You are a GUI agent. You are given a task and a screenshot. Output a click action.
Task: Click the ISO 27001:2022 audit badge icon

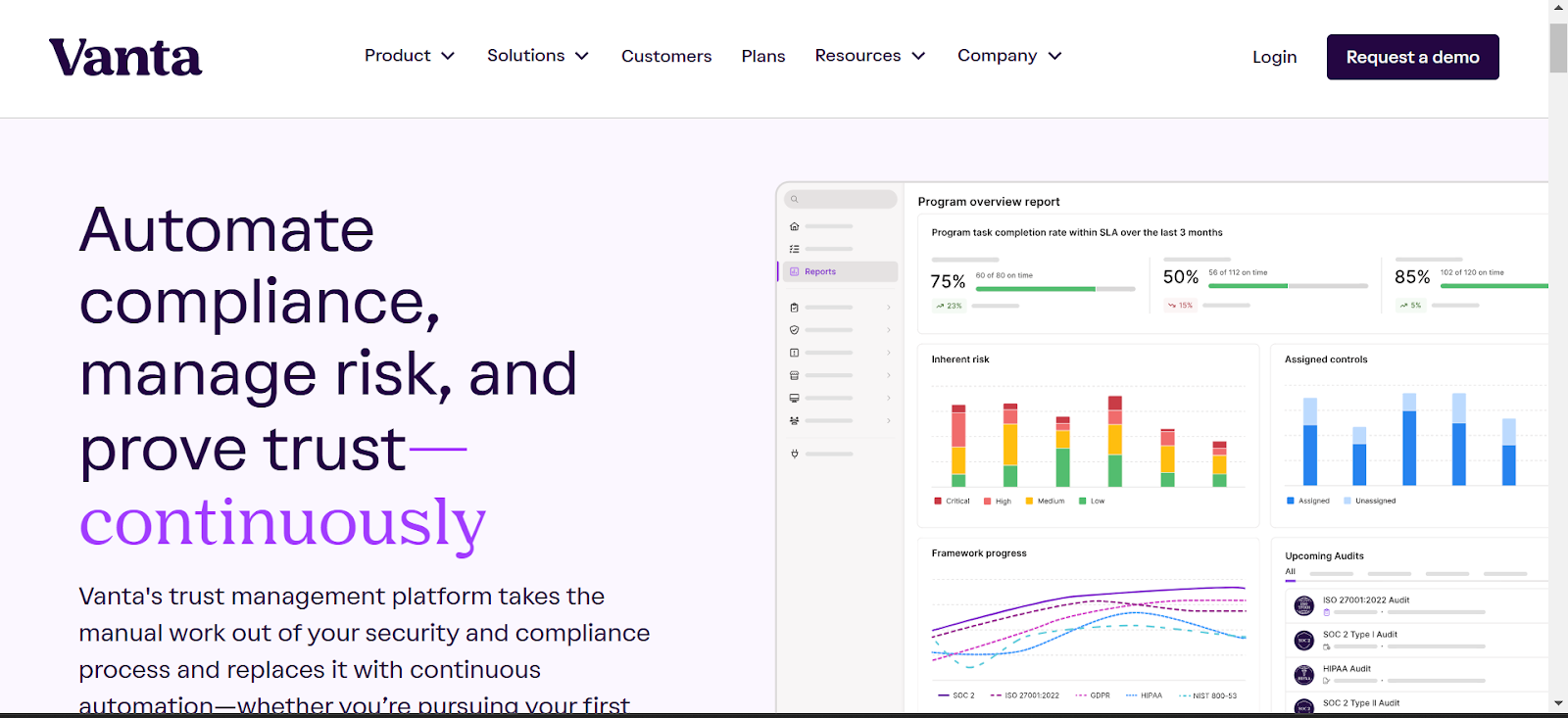[x=1303, y=605]
